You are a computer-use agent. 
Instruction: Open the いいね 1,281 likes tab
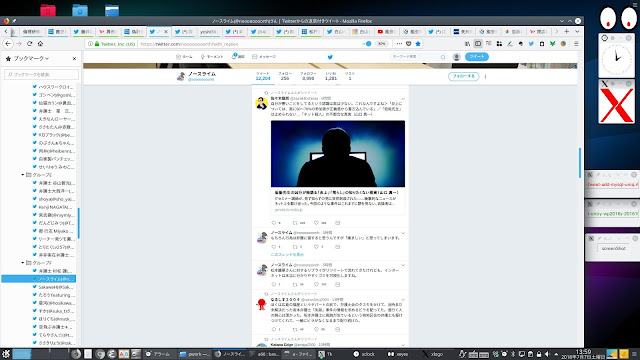pos(331,76)
